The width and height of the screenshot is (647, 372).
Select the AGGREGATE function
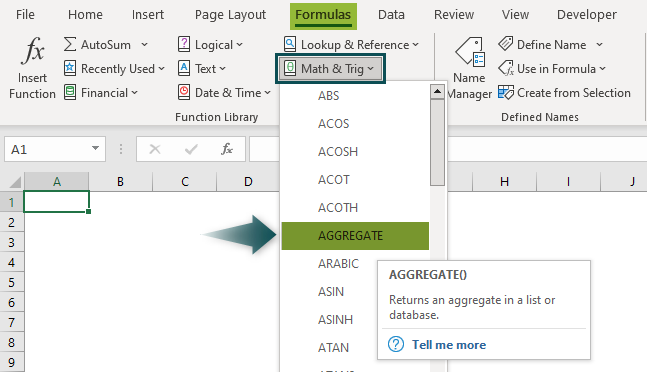[x=355, y=236]
